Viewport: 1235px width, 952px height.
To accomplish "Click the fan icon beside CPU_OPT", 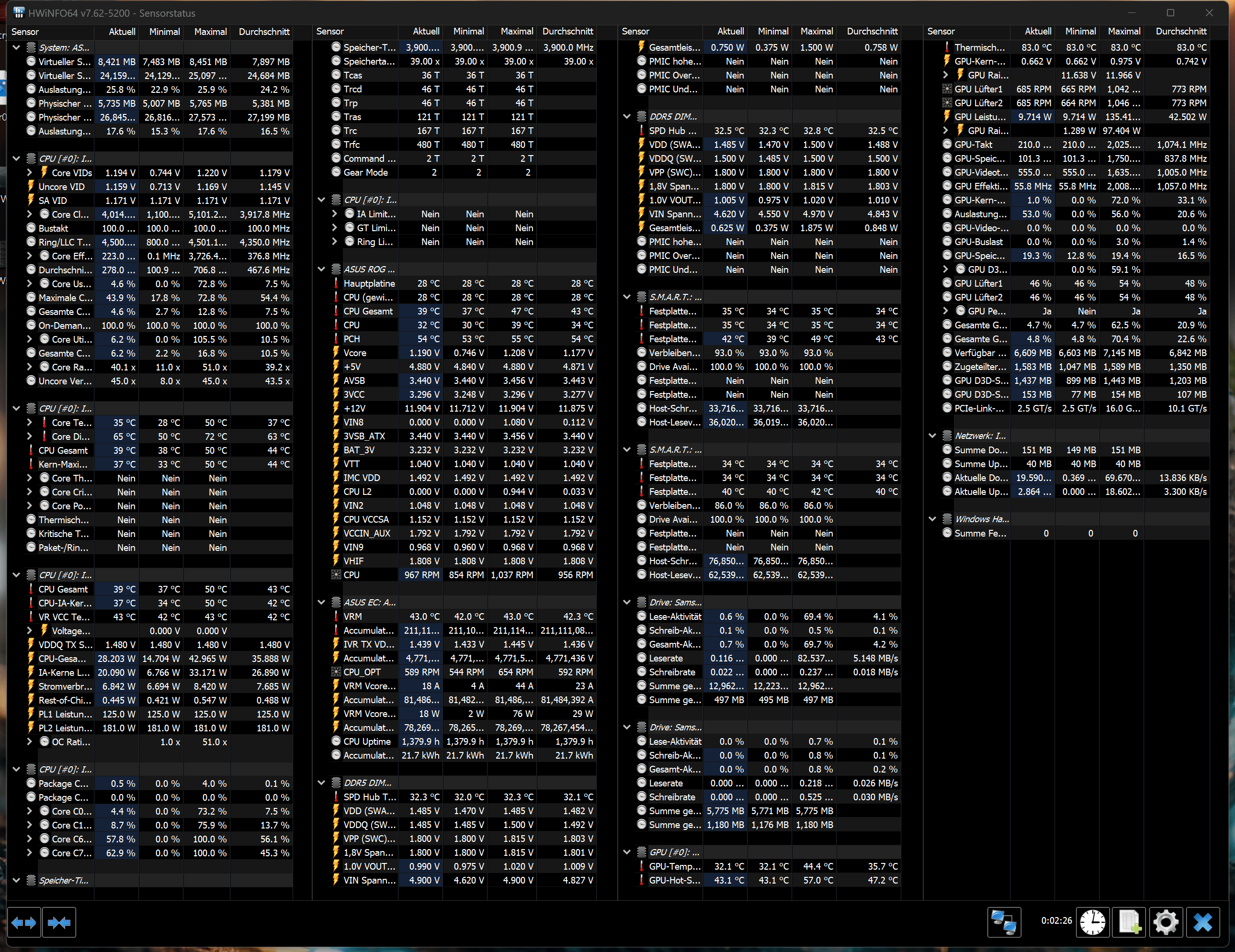I will pyautogui.click(x=336, y=672).
